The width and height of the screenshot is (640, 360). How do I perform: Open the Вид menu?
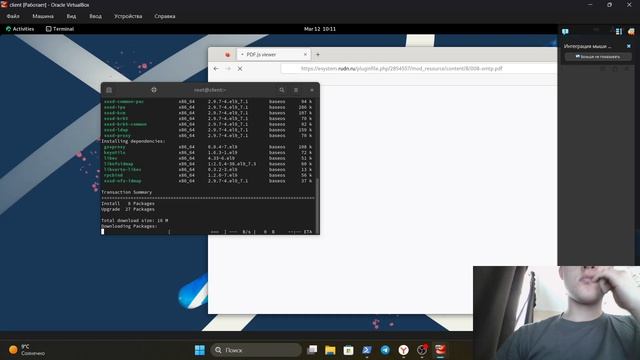coord(71,16)
